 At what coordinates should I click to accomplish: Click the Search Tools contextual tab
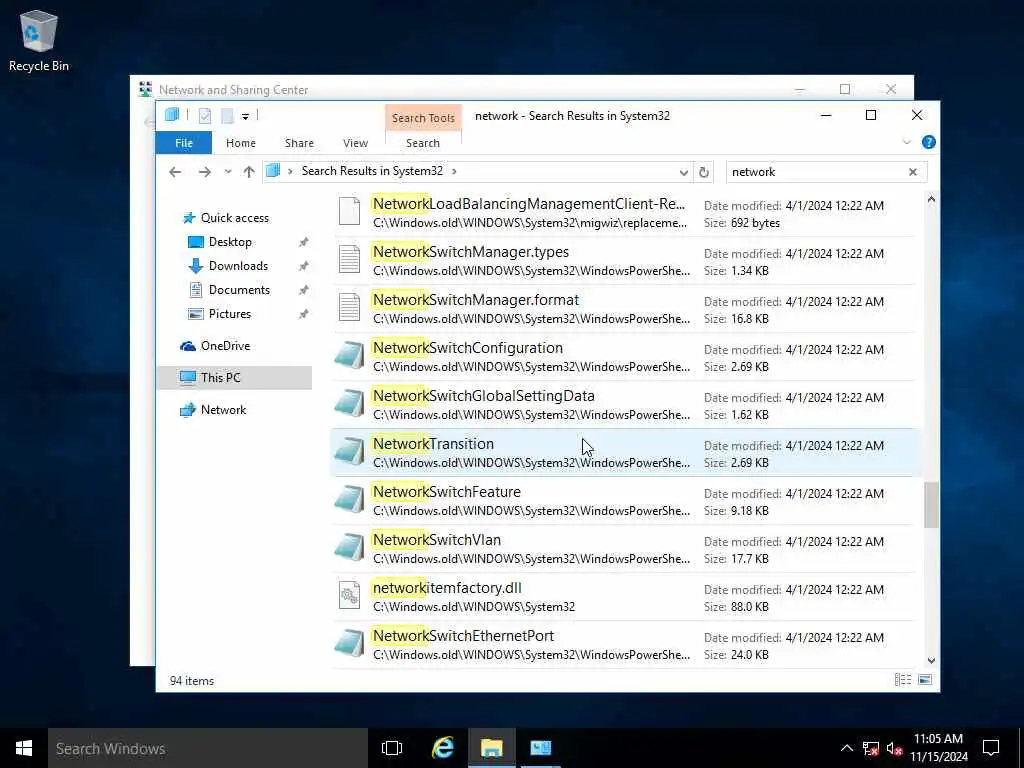click(x=423, y=118)
